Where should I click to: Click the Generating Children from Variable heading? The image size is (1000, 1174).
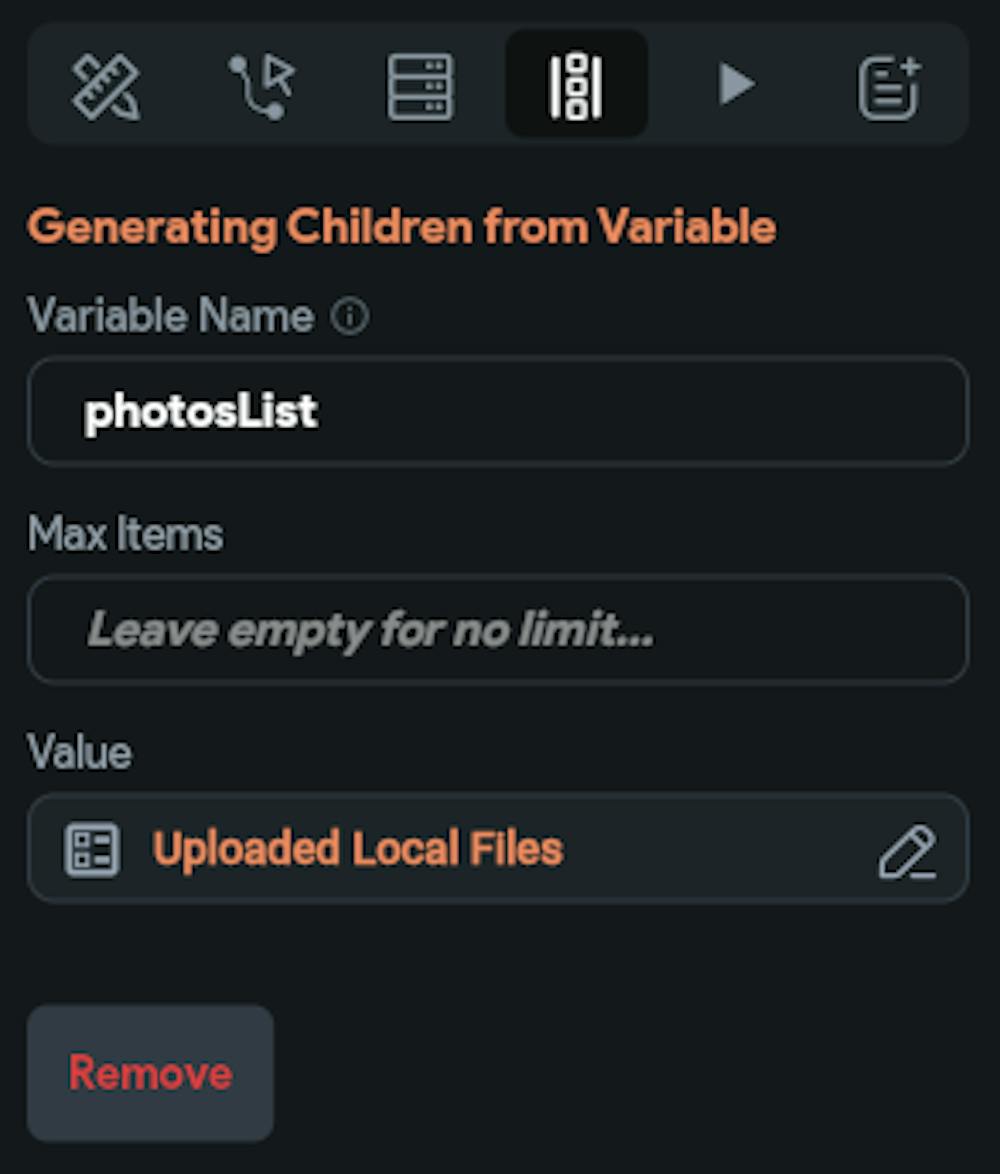401,228
